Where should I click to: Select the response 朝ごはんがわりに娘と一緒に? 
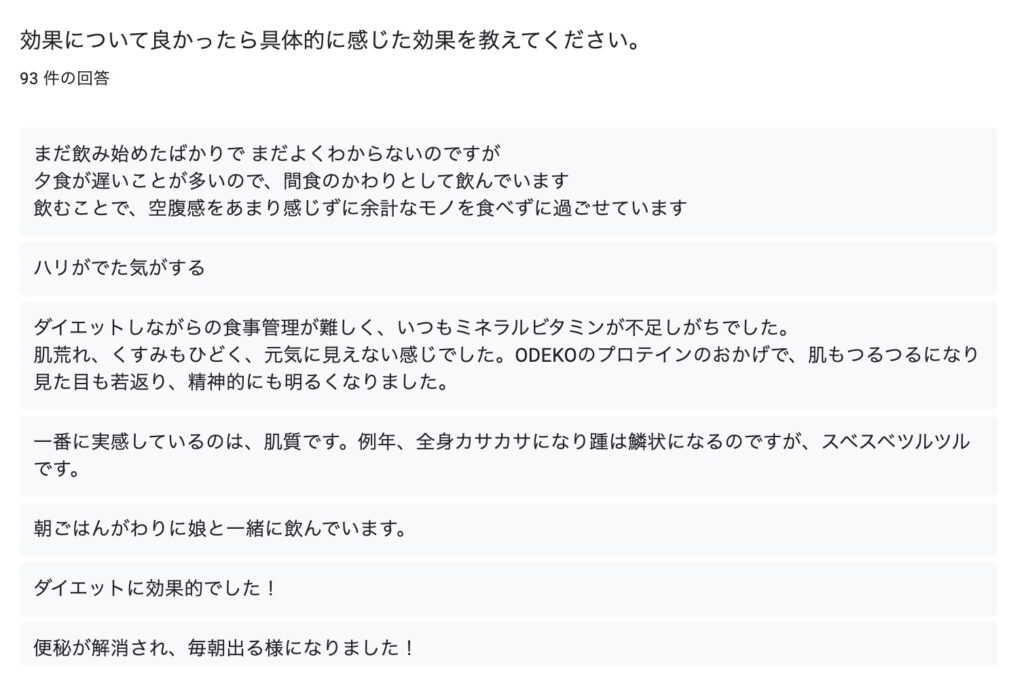click(x=508, y=529)
